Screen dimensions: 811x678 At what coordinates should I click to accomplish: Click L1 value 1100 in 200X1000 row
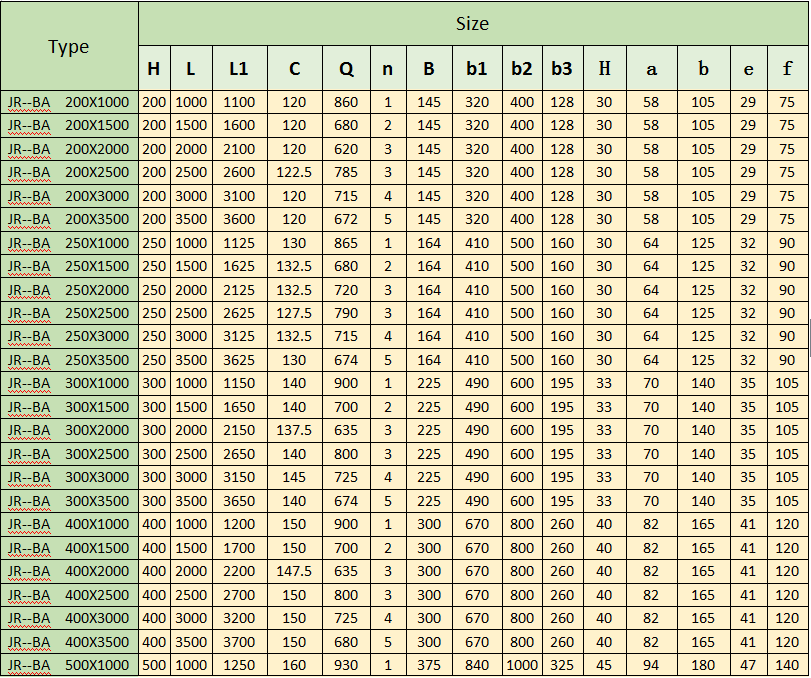239,102
